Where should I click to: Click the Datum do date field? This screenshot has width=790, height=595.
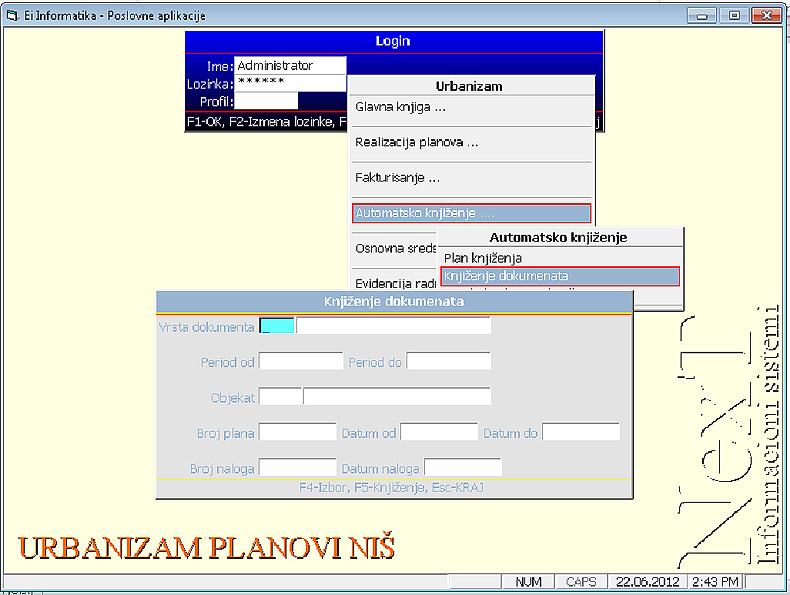pyautogui.click(x=581, y=432)
